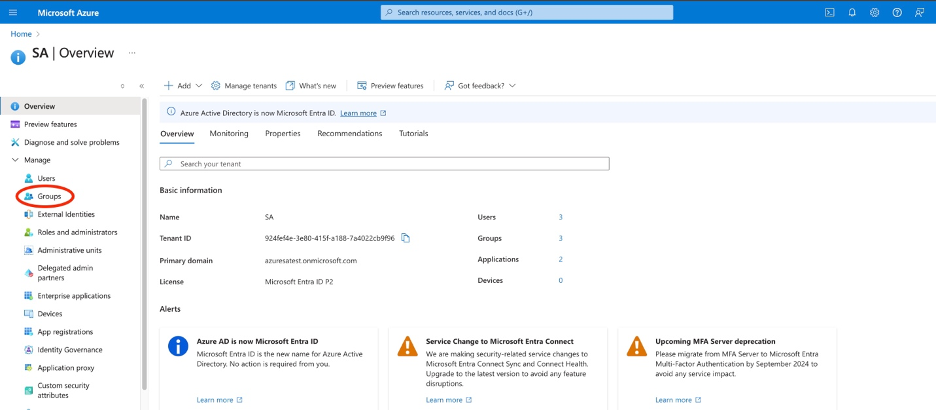Collapse the sidebar using double chevron
936x410 pixels.
pos(141,86)
